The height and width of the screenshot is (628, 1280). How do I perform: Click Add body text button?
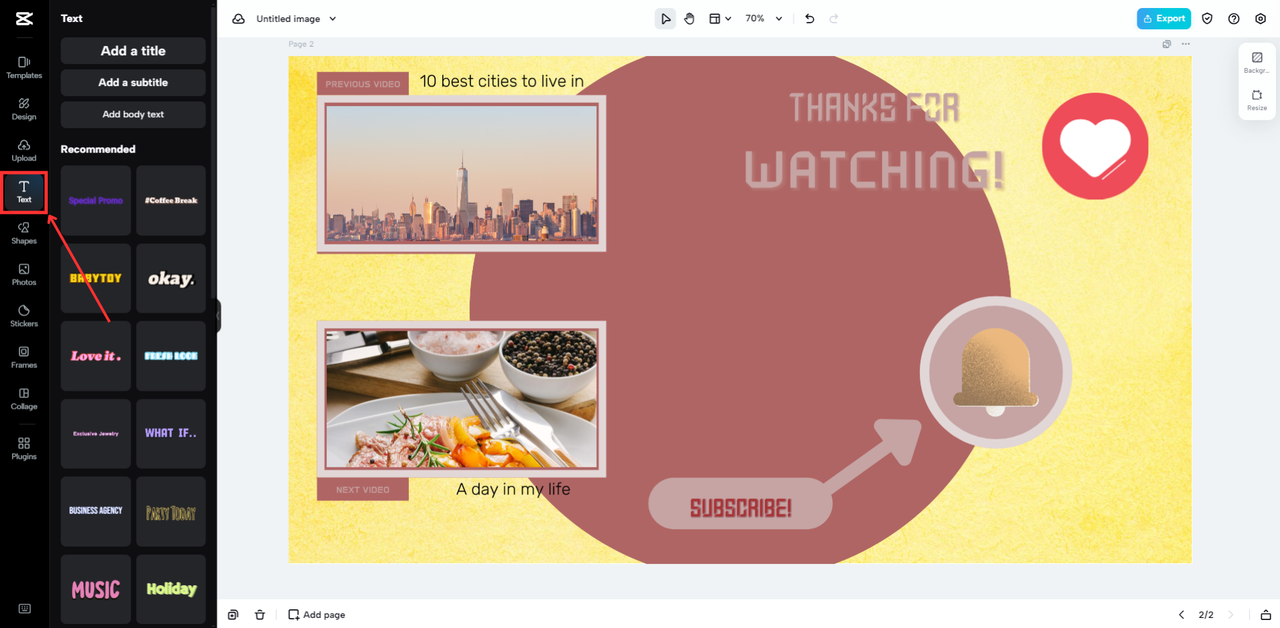click(x=133, y=115)
